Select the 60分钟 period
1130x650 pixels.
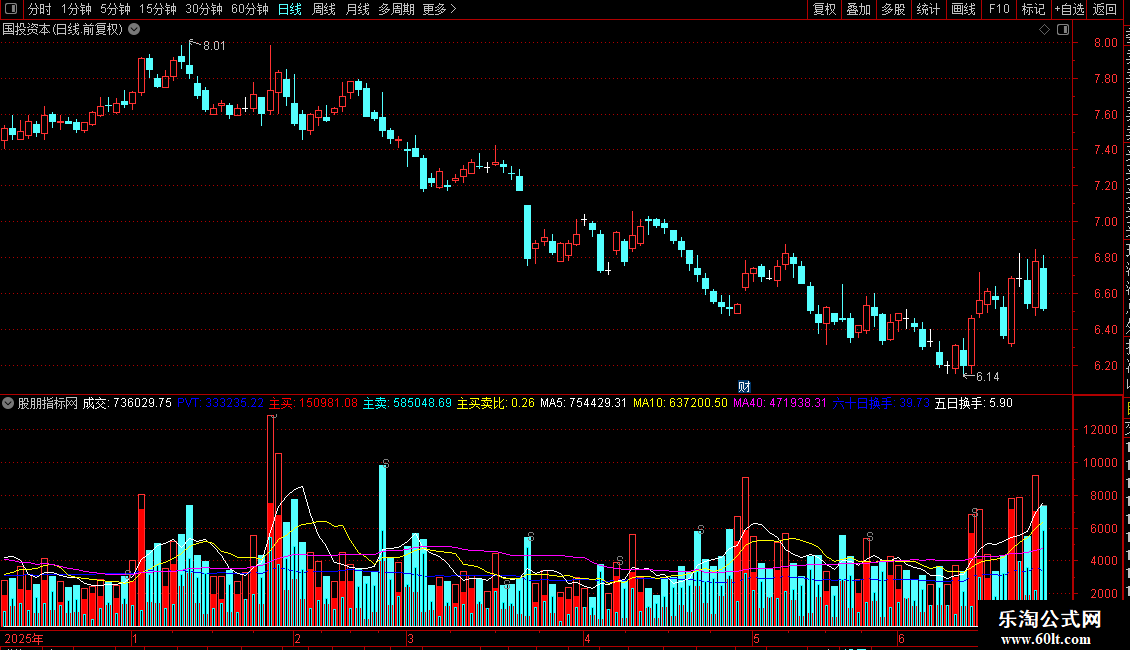(250, 9)
